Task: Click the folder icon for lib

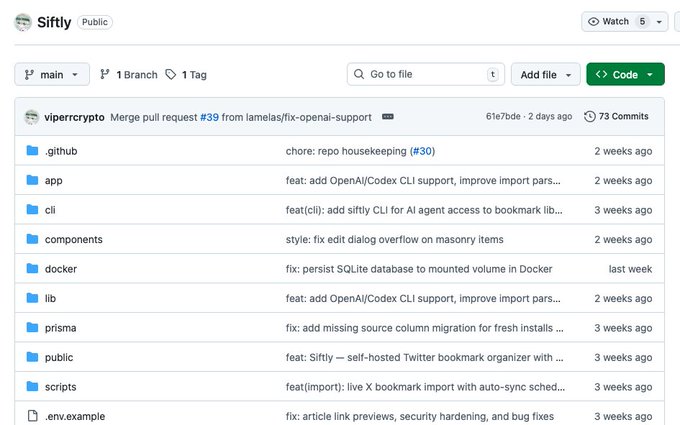Action: click(x=32, y=298)
